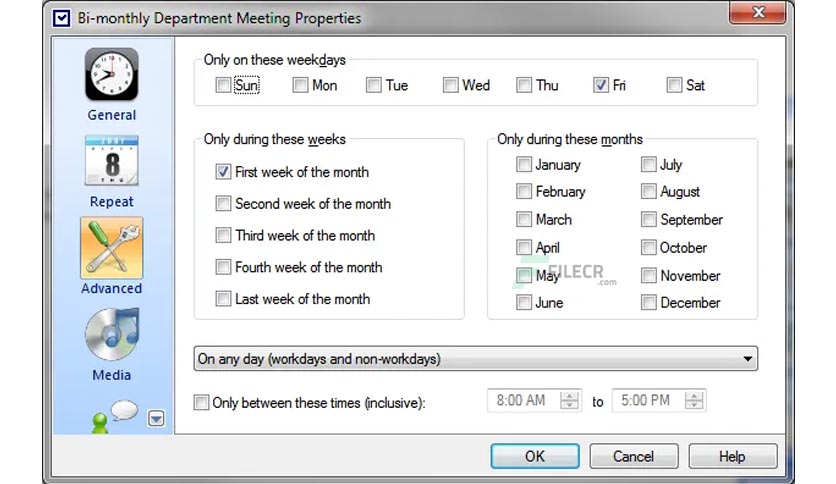Image resolution: width=836 pixels, height=484 pixels.
Task: Open the workdays and non-workdays dropdown
Action: pos(476,359)
